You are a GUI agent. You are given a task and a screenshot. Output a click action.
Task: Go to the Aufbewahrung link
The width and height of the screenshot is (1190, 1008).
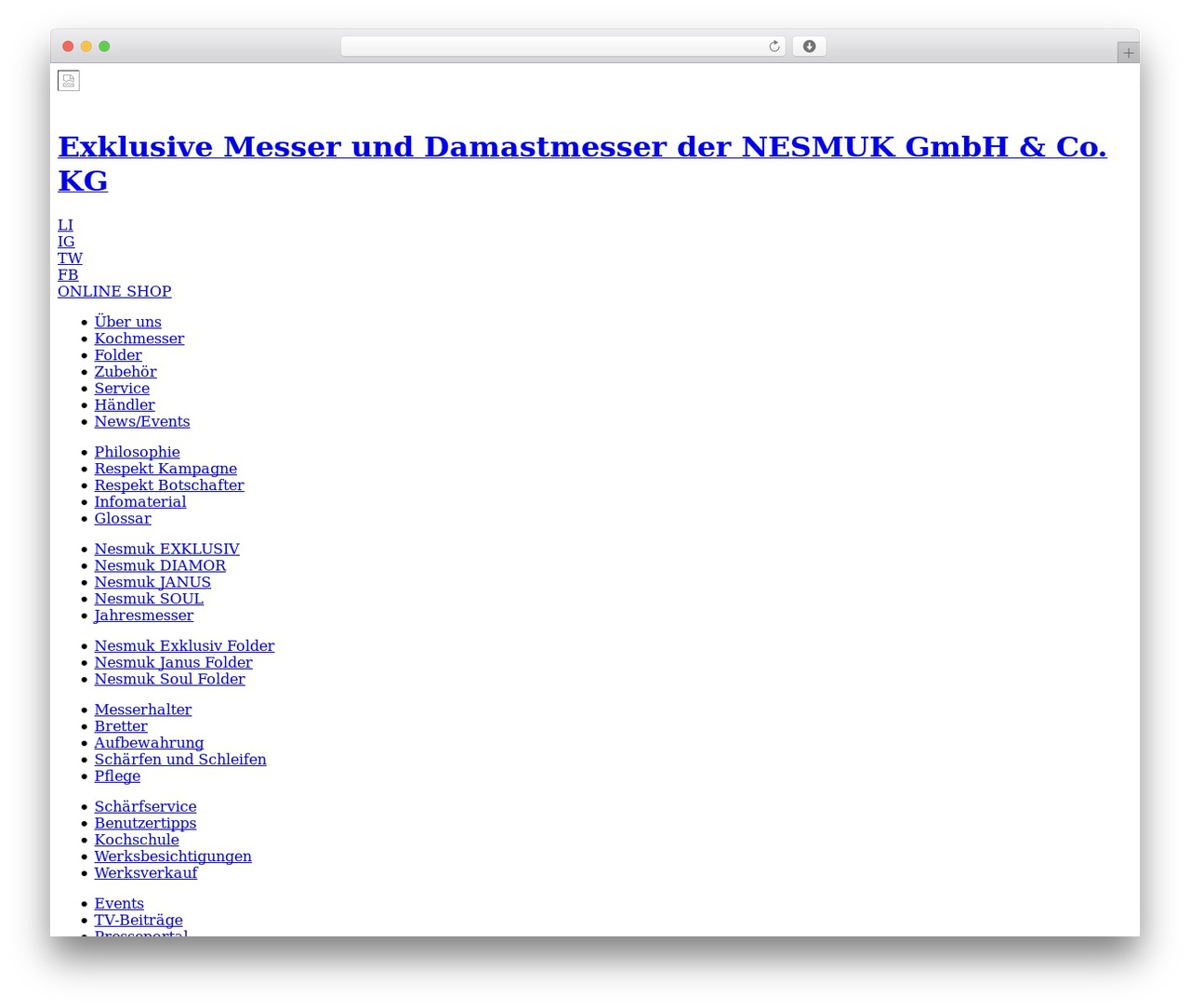click(x=149, y=744)
